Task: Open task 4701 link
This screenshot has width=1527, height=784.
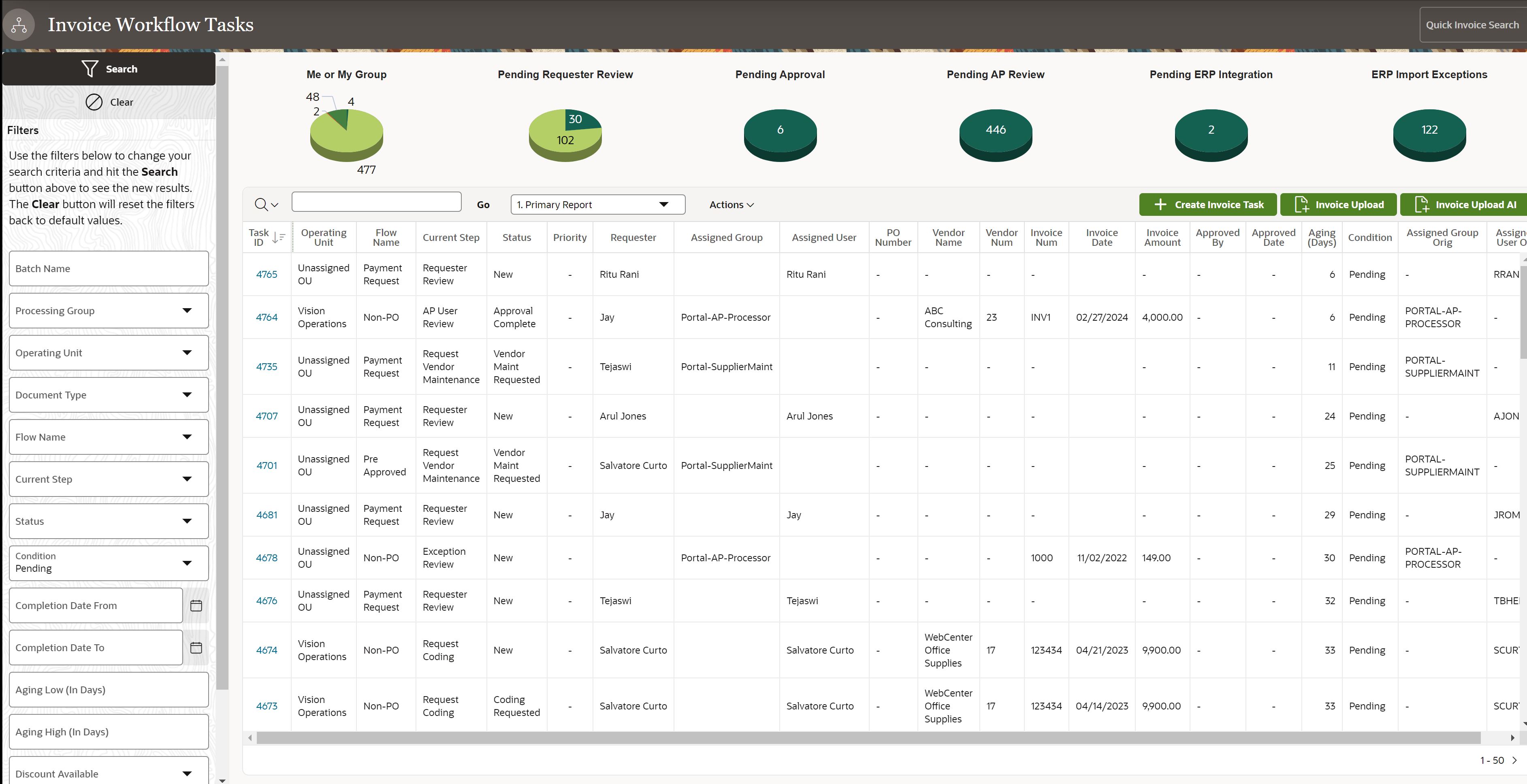Action: click(266, 466)
